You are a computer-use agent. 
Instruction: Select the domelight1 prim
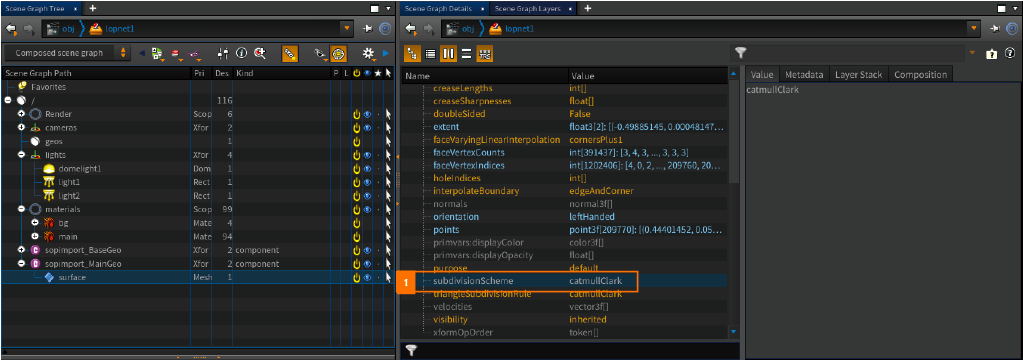click(80, 168)
